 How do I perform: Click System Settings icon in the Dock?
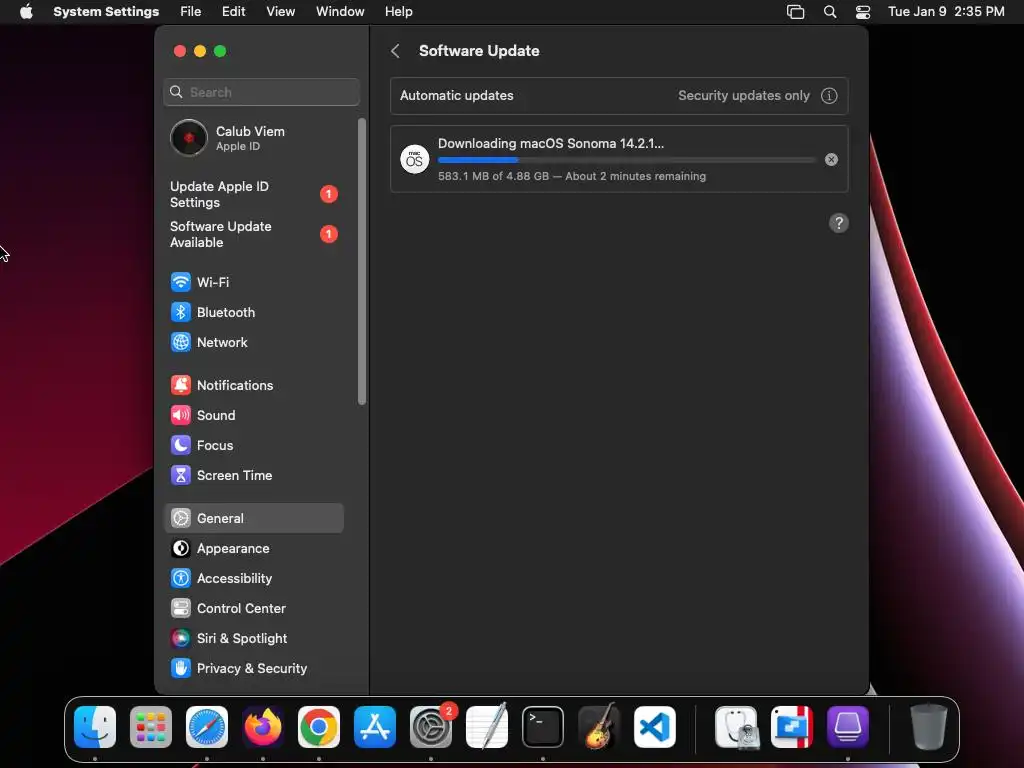coord(431,727)
